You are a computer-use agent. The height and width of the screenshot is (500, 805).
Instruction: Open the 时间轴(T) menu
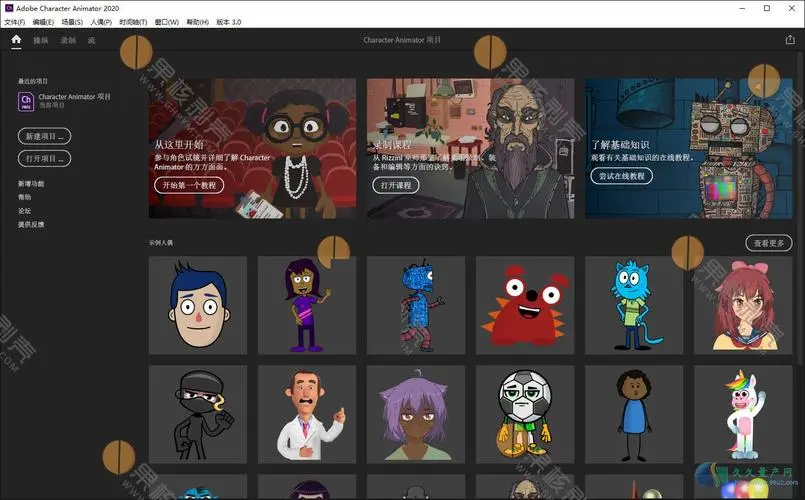134,22
